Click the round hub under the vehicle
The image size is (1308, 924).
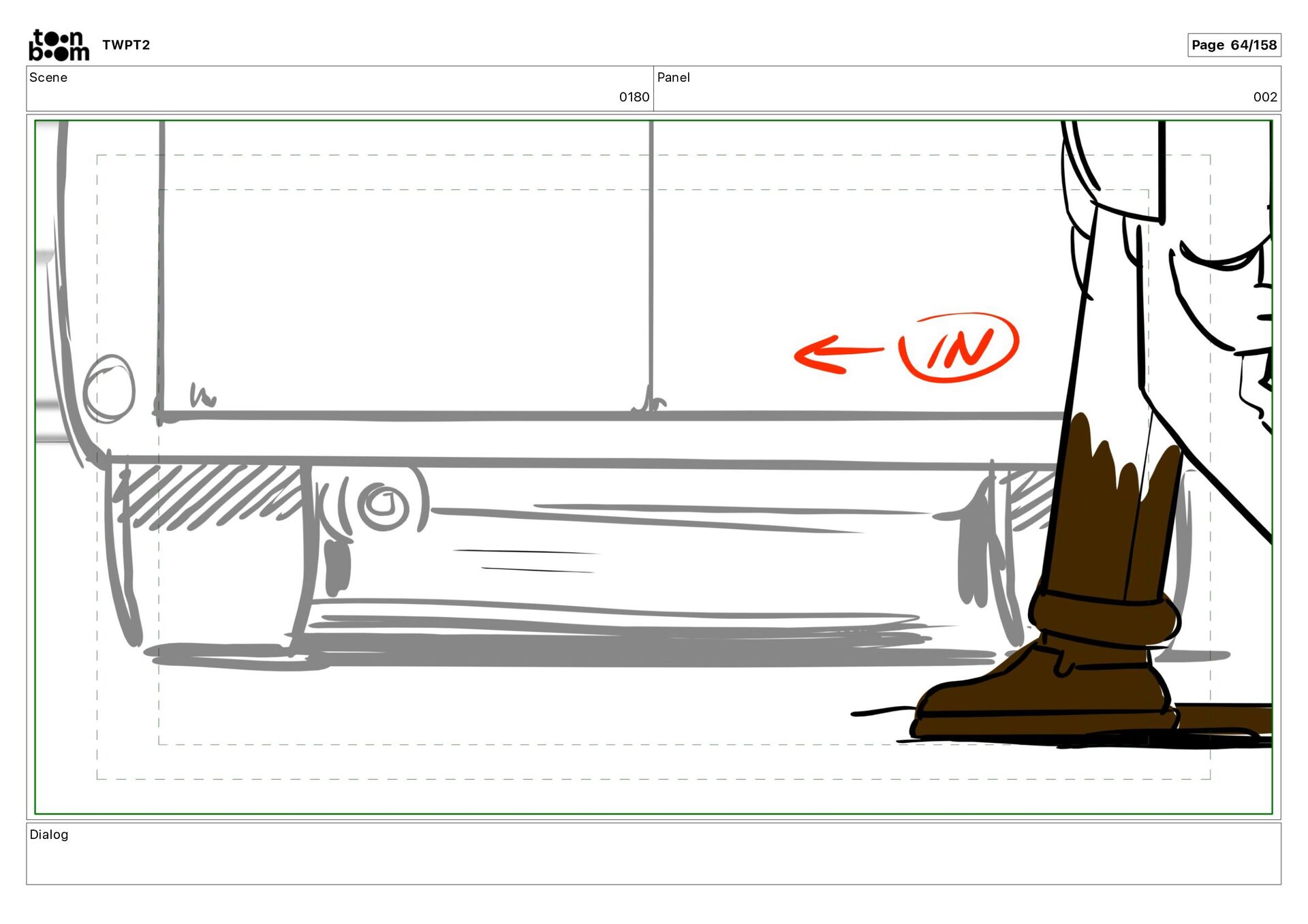click(384, 505)
